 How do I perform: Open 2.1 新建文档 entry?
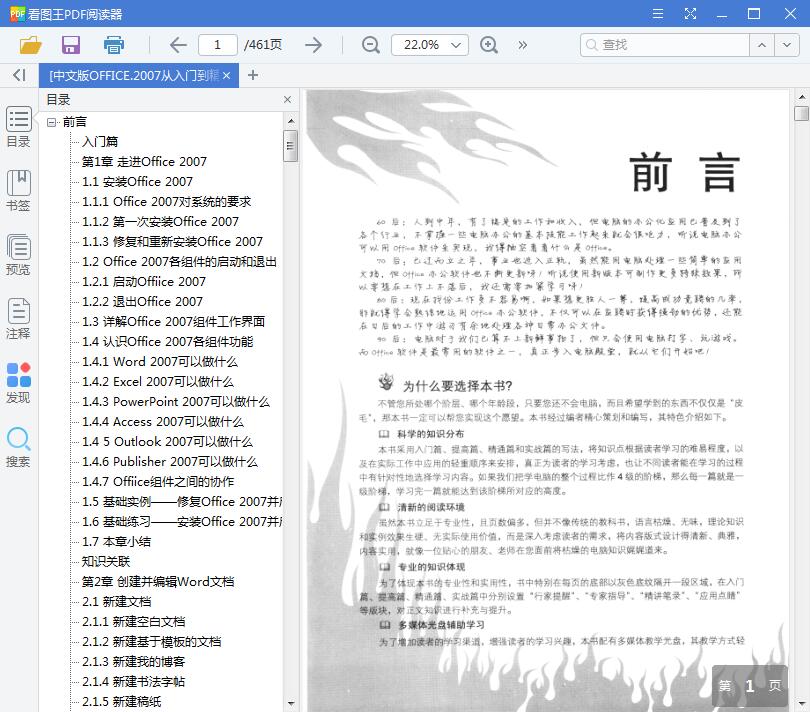click(x=116, y=602)
